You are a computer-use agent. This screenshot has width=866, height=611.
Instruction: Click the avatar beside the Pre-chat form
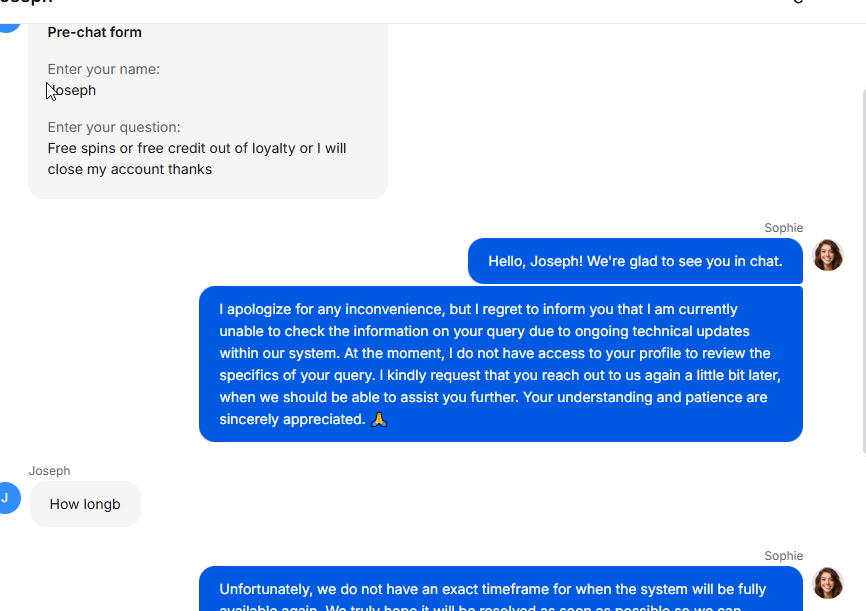click(x=9, y=28)
